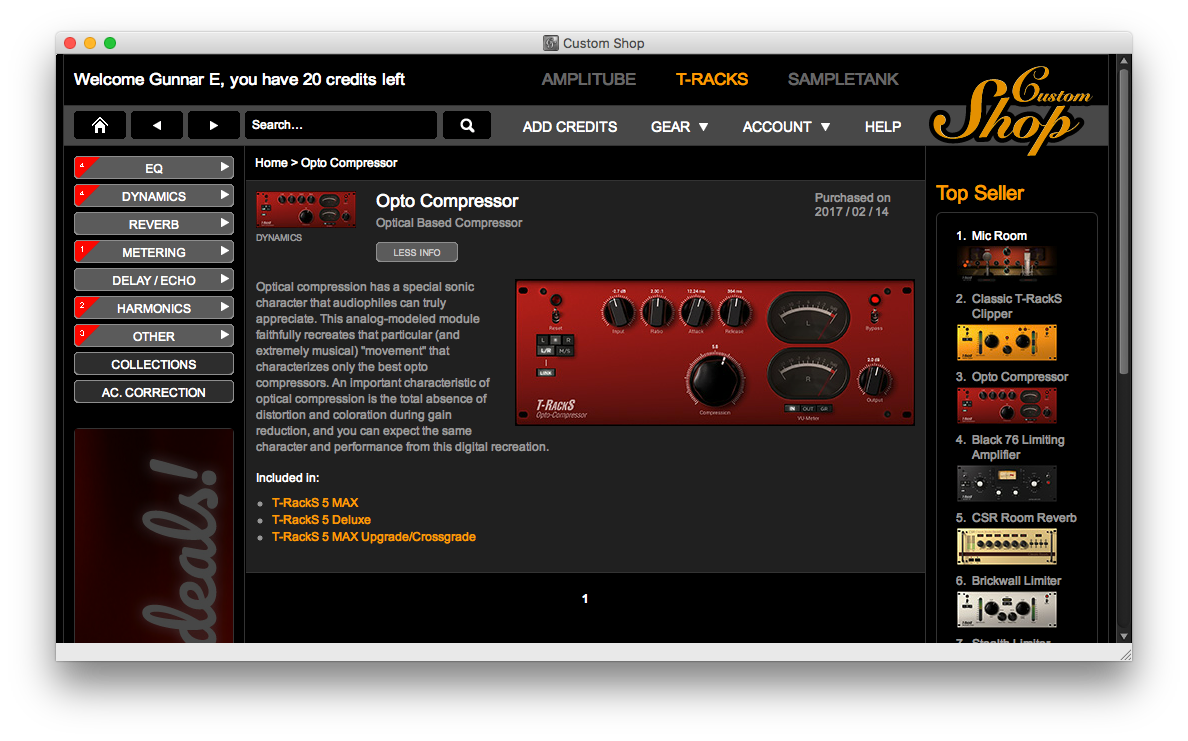Click the Output knob on product image
The height and width of the screenshot is (741, 1188).
click(874, 379)
